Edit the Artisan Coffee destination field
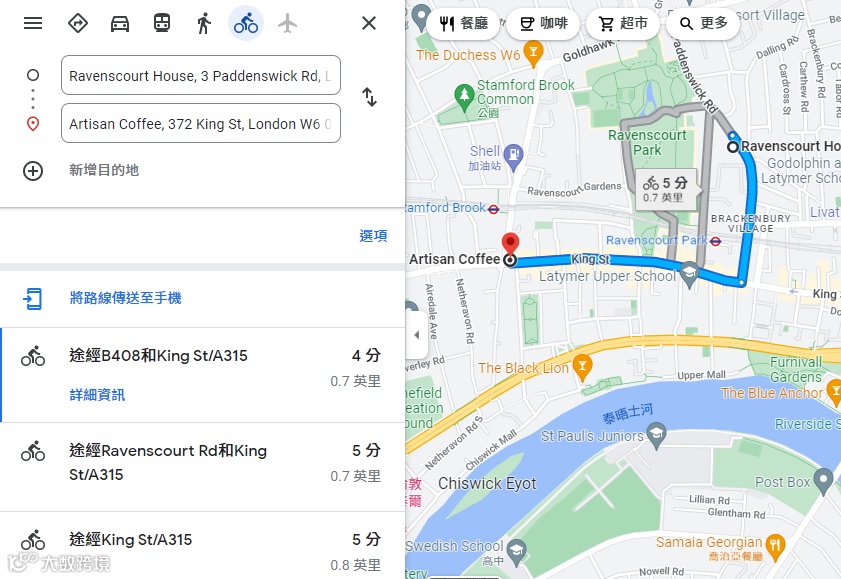Screen dimensions: 841x579 point(201,123)
